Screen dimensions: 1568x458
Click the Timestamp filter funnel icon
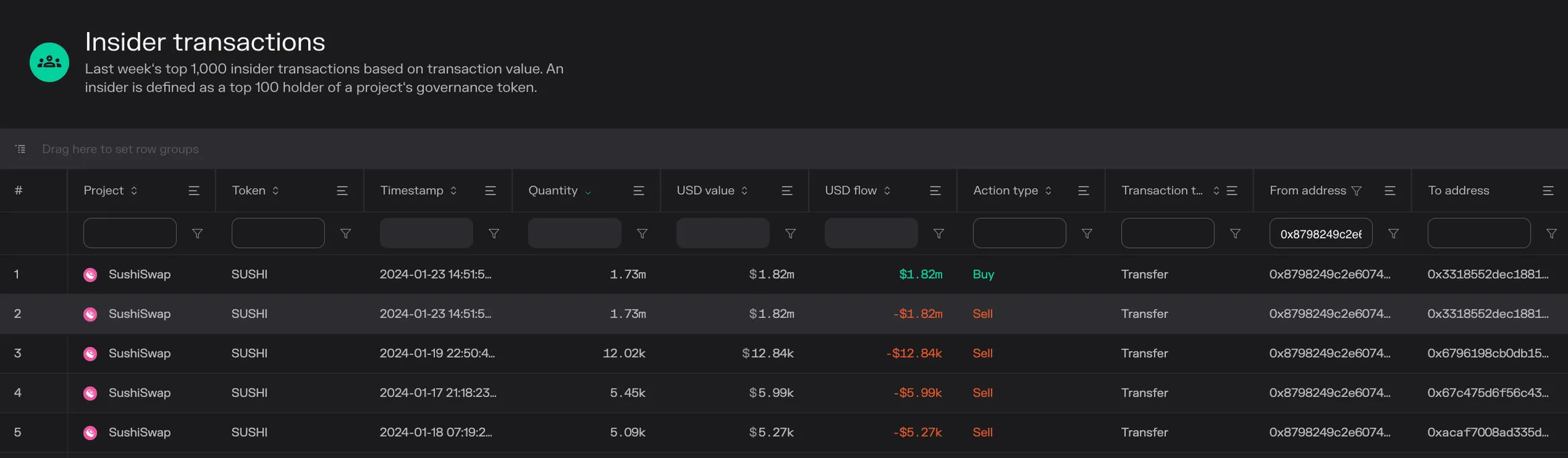(494, 234)
